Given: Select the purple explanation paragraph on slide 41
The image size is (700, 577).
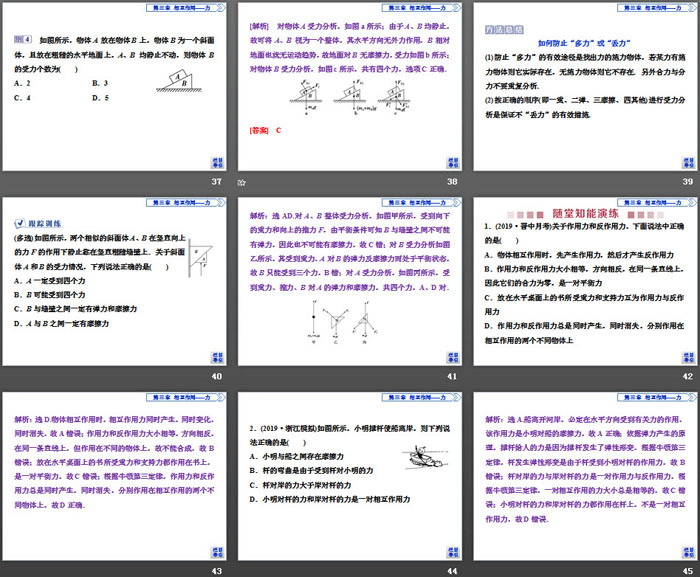Looking at the screenshot, I should [x=350, y=251].
